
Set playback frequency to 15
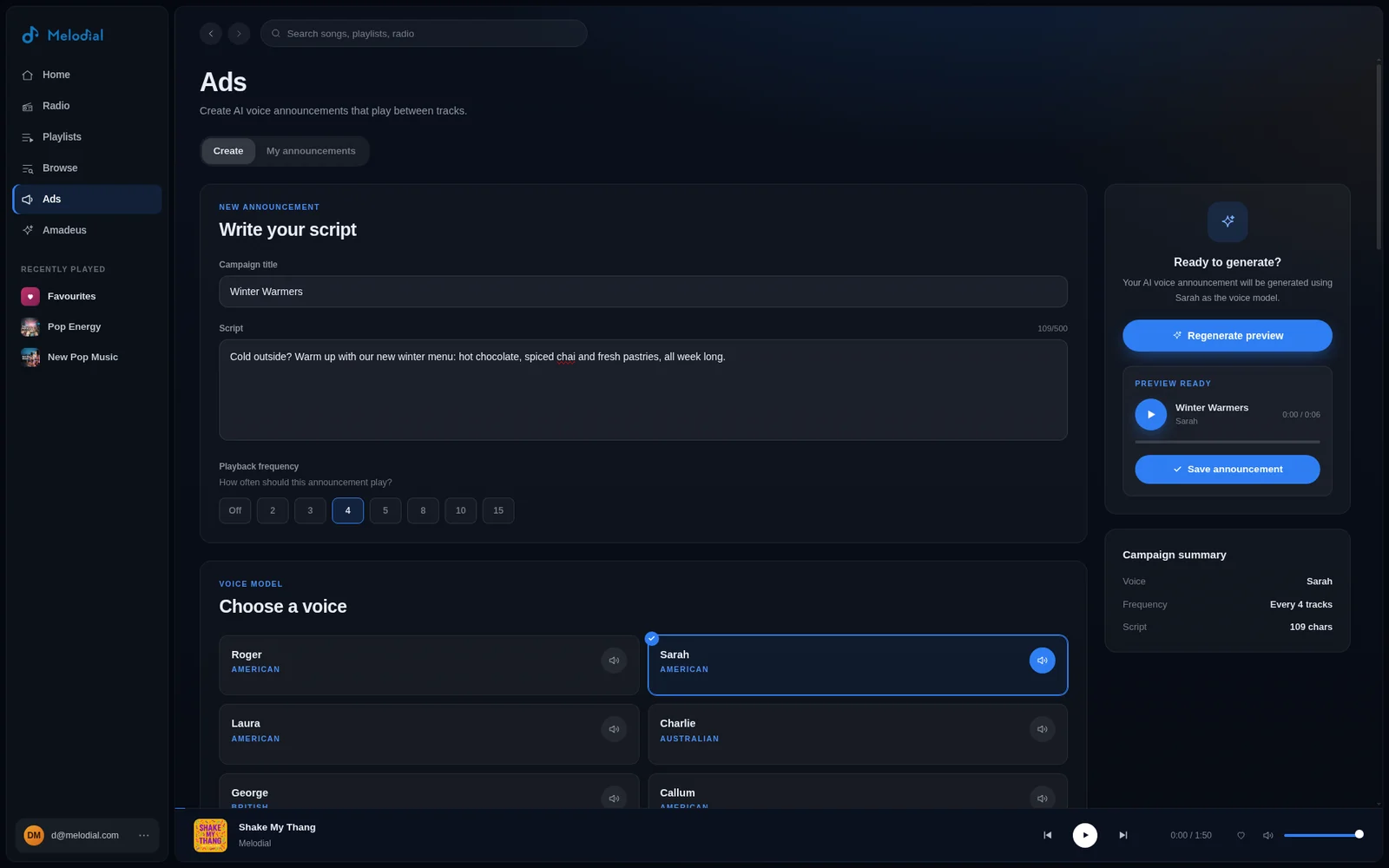pyautogui.click(x=498, y=510)
